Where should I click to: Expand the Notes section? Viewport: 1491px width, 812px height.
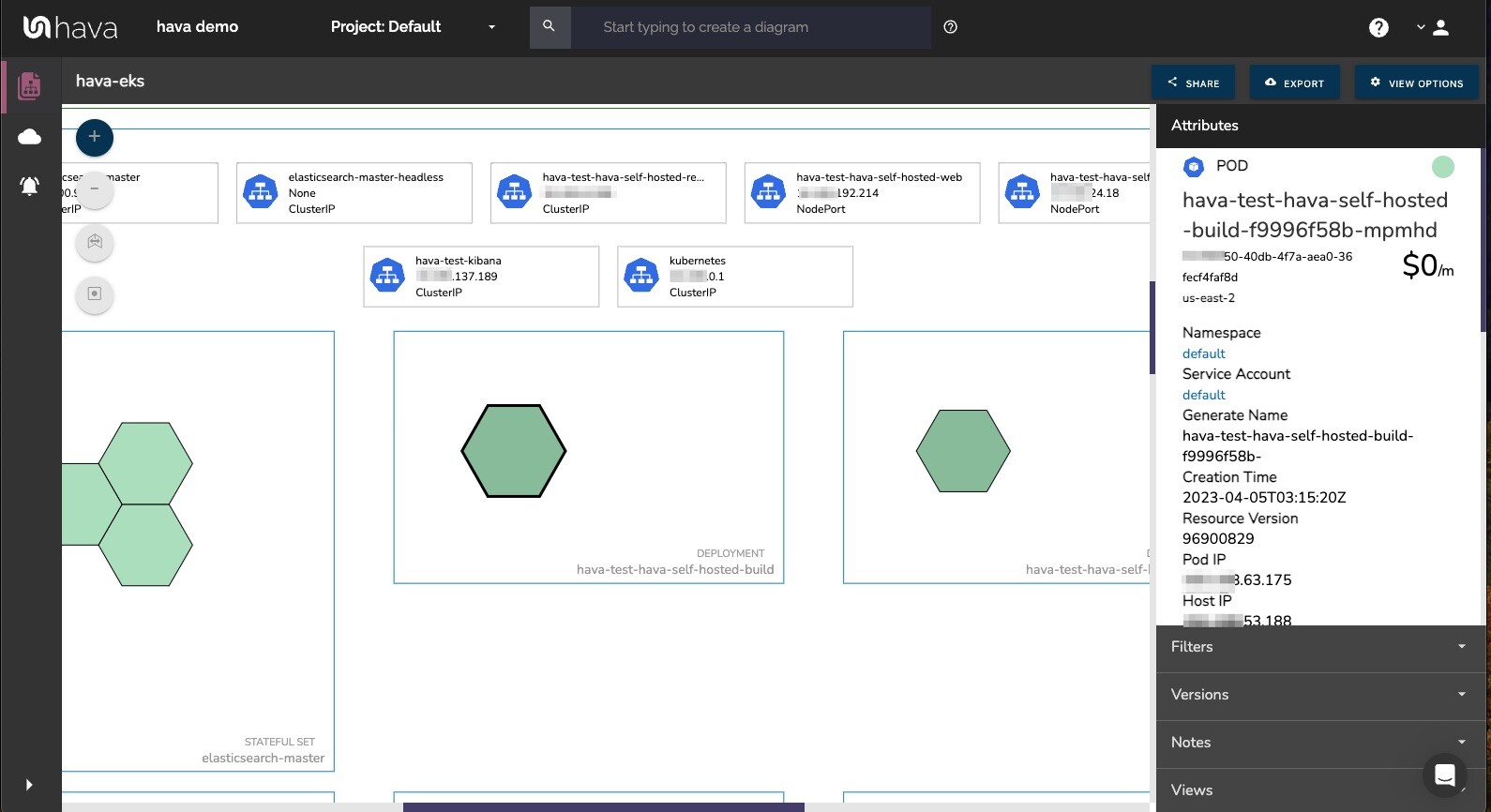click(1319, 743)
